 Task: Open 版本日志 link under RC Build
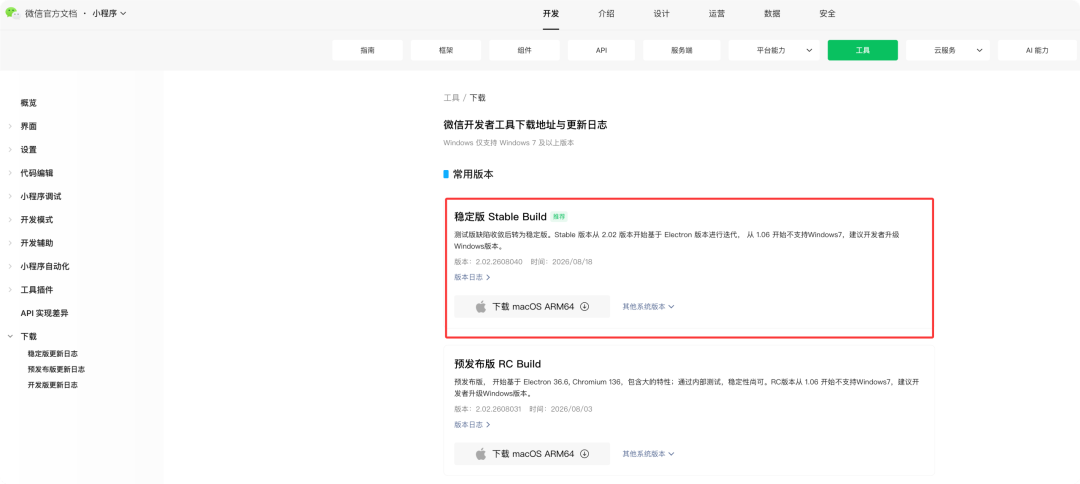coord(472,425)
